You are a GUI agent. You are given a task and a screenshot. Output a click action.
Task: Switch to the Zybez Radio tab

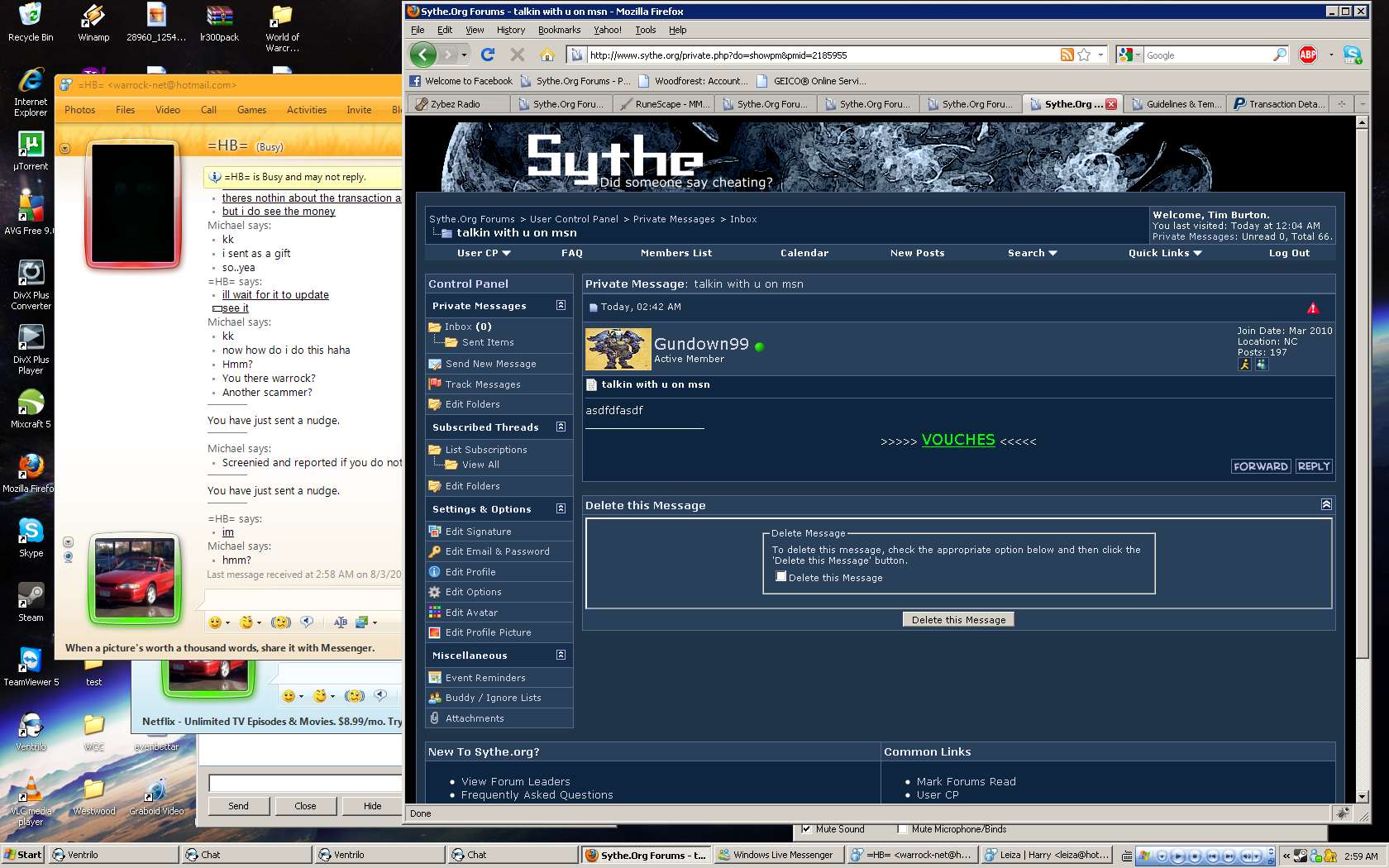tap(460, 104)
